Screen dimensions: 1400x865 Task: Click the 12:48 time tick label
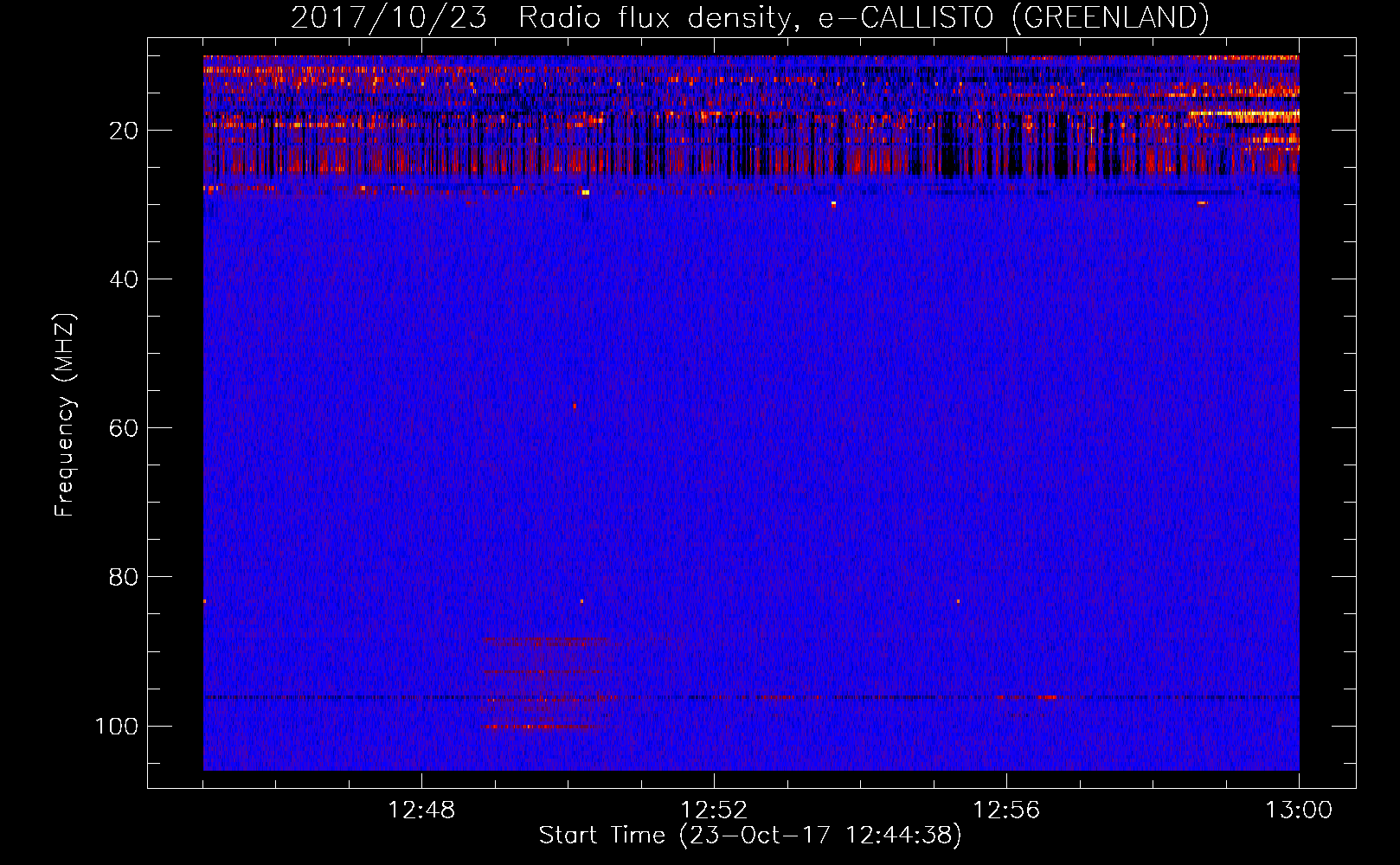(421, 811)
